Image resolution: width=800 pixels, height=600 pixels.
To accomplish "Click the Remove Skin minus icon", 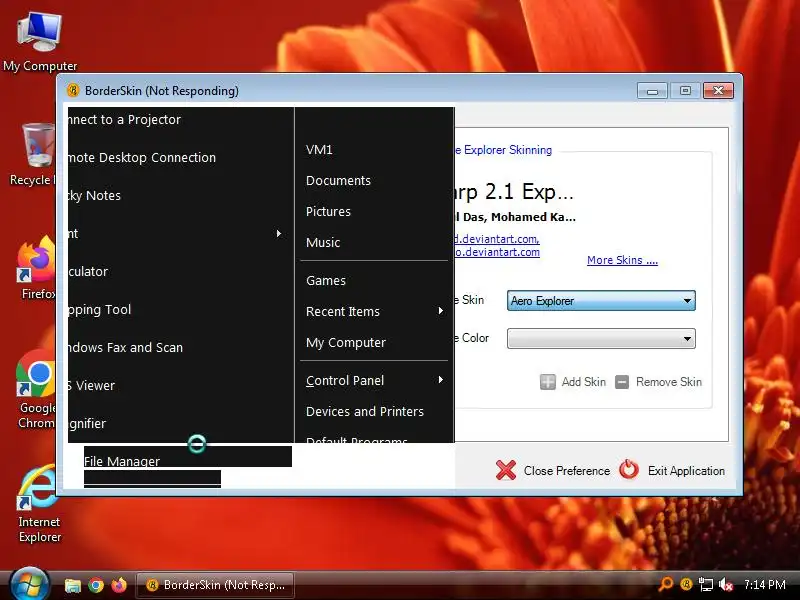I will tap(622, 382).
